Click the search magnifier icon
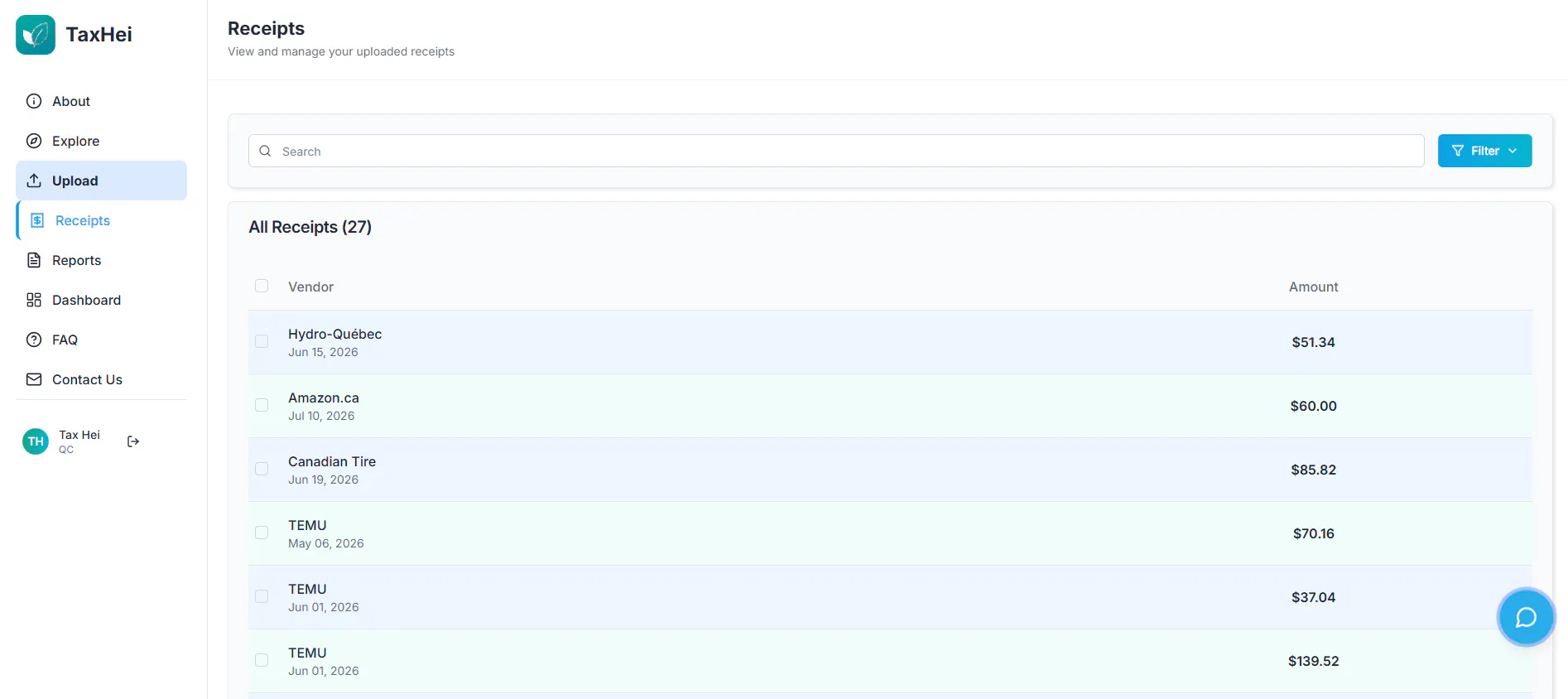This screenshot has width=1568, height=699. pyautogui.click(x=265, y=151)
